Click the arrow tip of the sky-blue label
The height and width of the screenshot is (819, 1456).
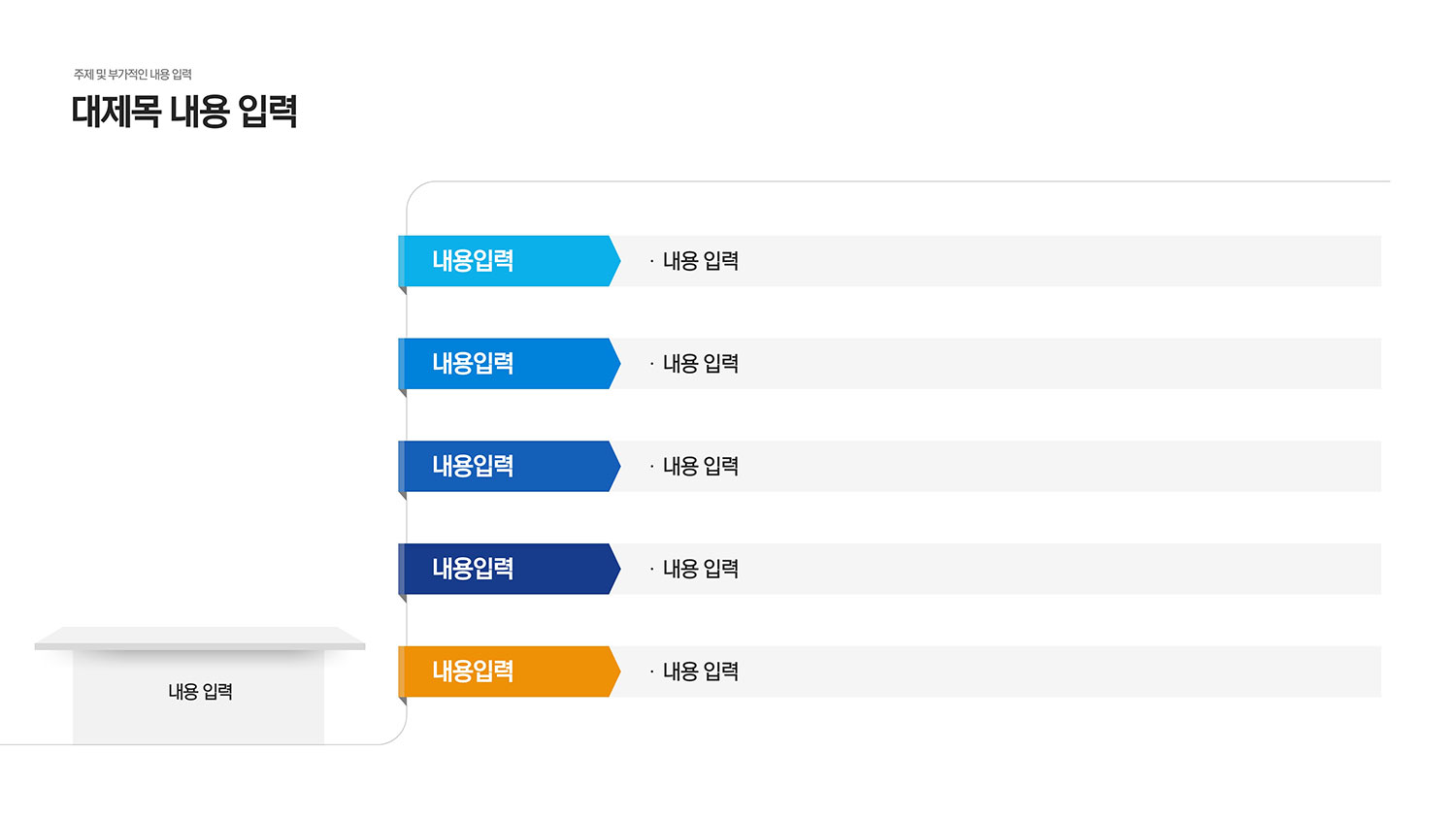coord(615,261)
